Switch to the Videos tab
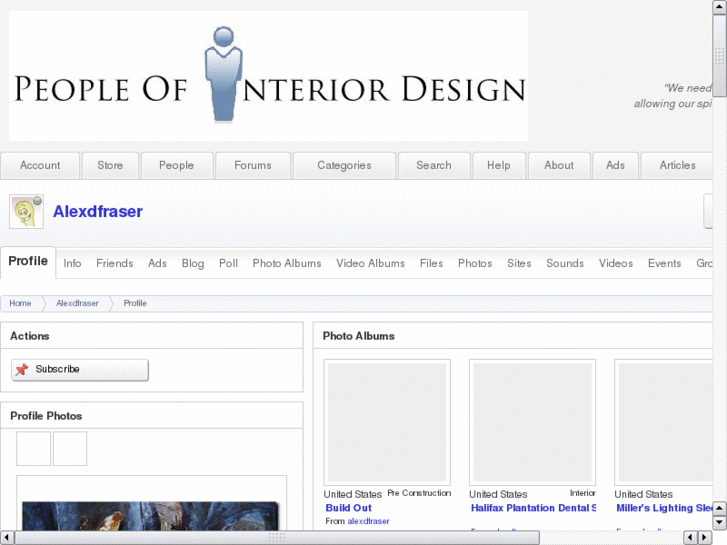This screenshot has height=545, width=727. (x=616, y=263)
